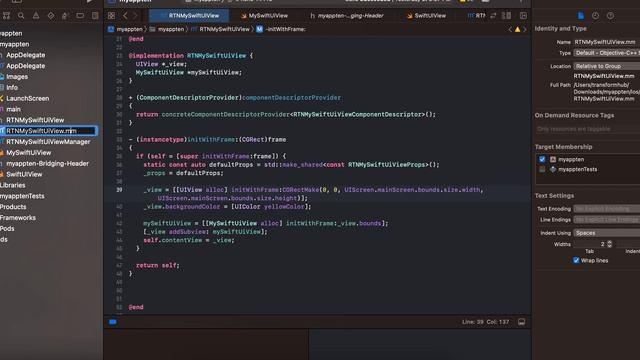Select LaunchScreen in the project navigator
This screenshot has width=640, height=360.
(x=27, y=98)
